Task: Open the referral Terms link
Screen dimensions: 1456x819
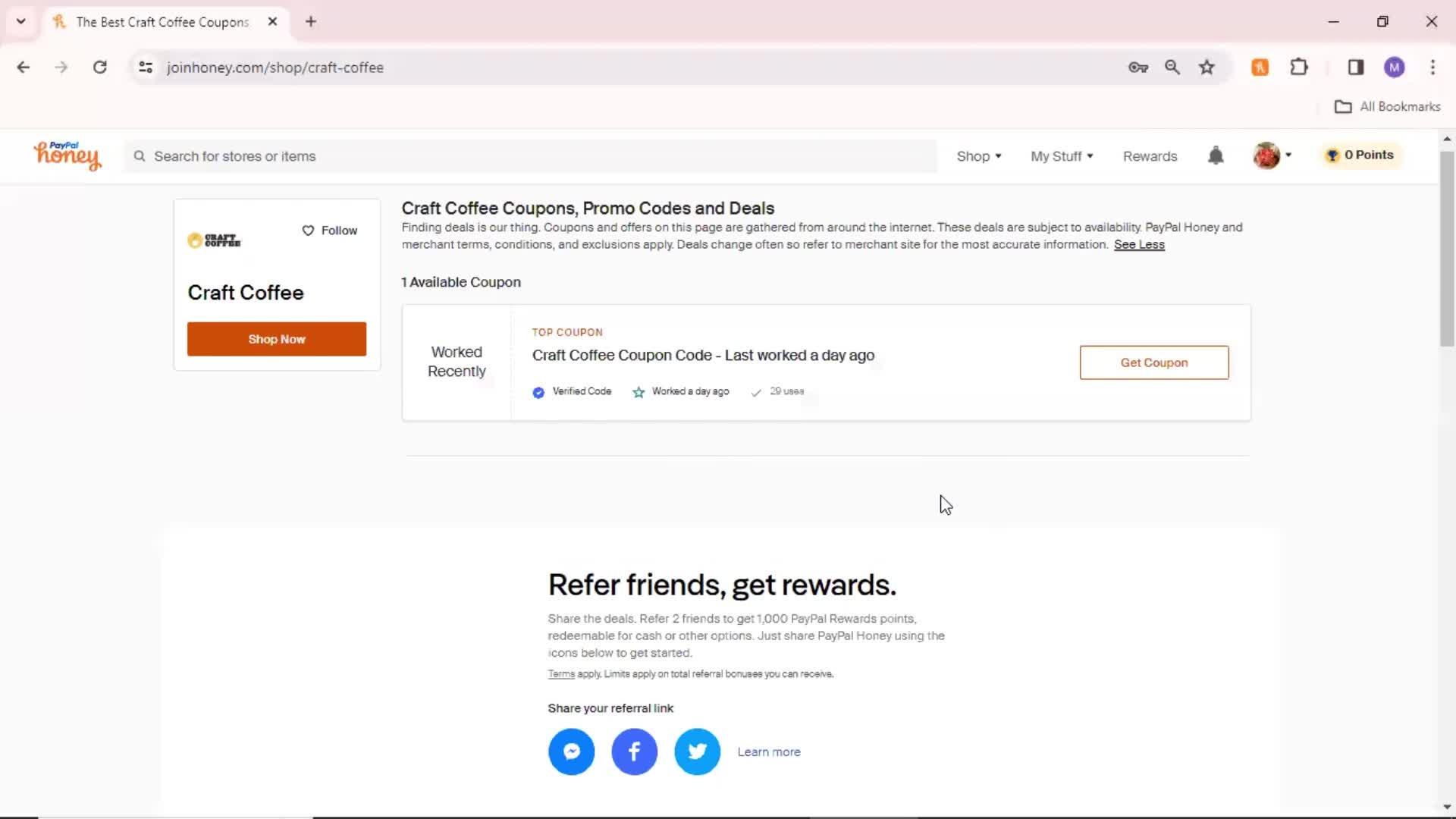Action: point(561,674)
